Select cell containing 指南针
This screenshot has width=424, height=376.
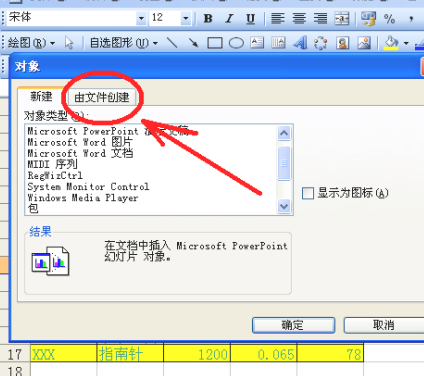coord(130,354)
